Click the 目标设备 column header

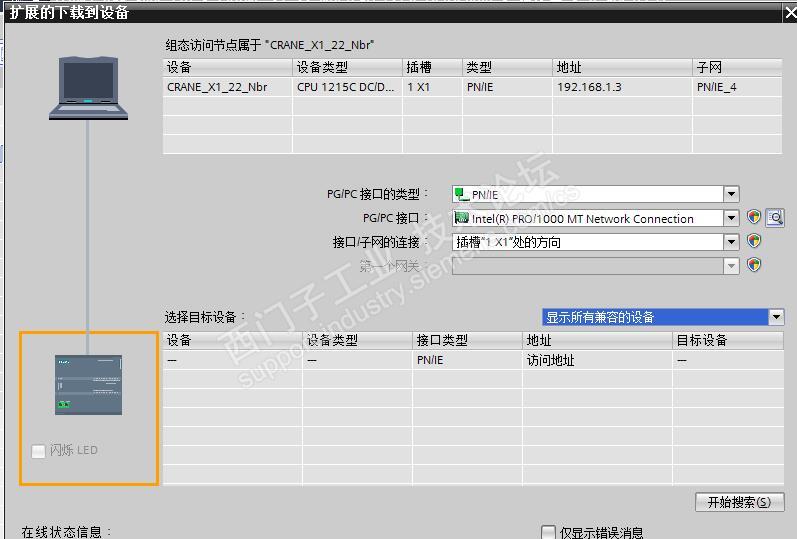tap(728, 340)
